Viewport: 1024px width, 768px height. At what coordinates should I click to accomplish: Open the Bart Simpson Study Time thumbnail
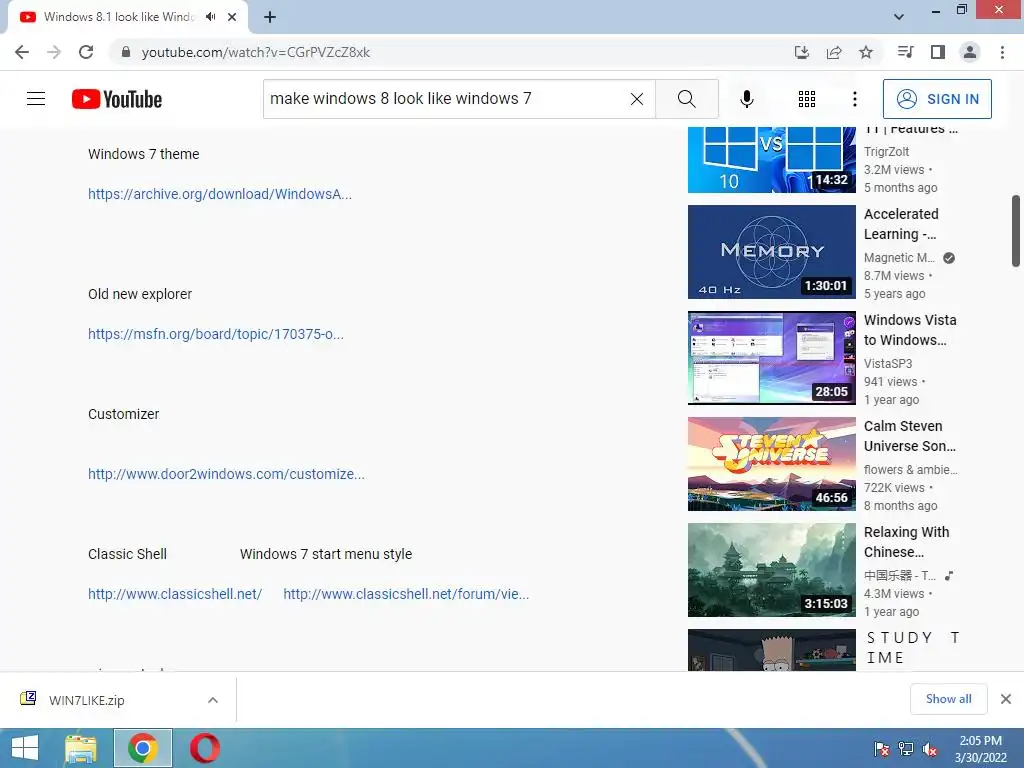coord(771,650)
